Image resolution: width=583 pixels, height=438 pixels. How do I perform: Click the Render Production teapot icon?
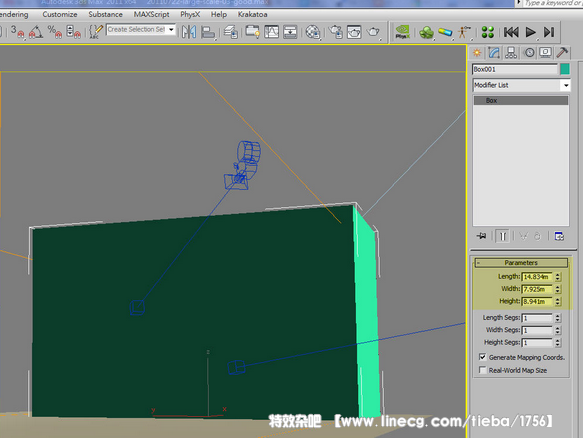(373, 32)
